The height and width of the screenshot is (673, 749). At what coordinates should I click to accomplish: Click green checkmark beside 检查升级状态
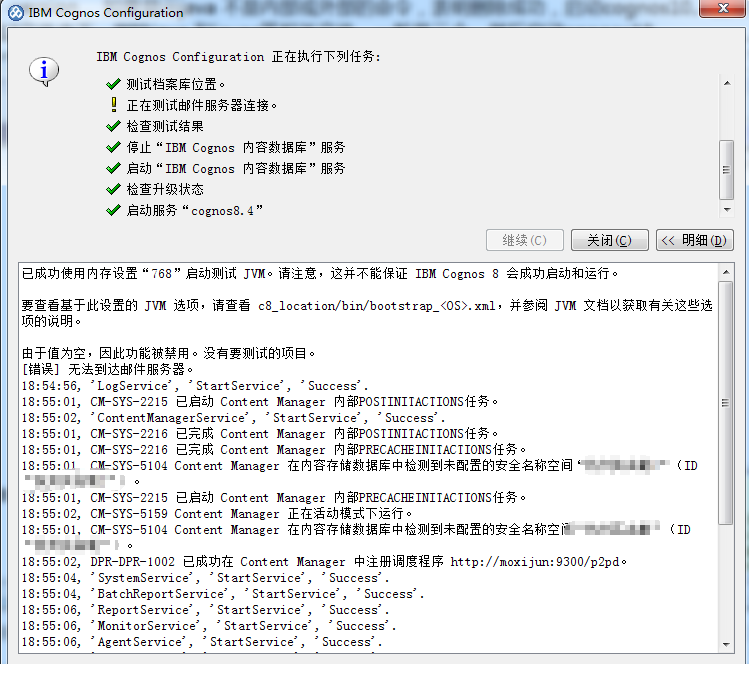[113, 190]
